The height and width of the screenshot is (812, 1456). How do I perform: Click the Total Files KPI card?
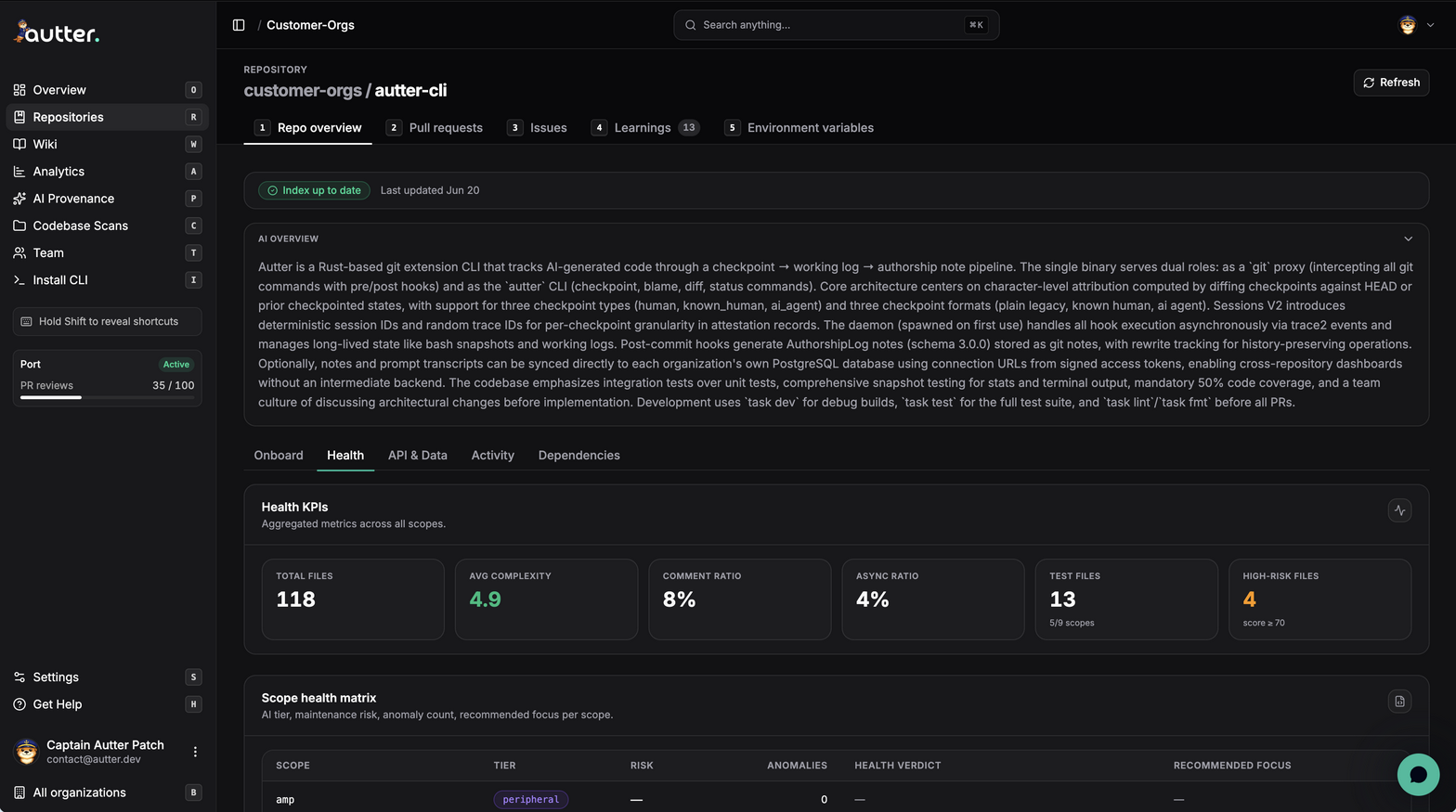coord(353,599)
